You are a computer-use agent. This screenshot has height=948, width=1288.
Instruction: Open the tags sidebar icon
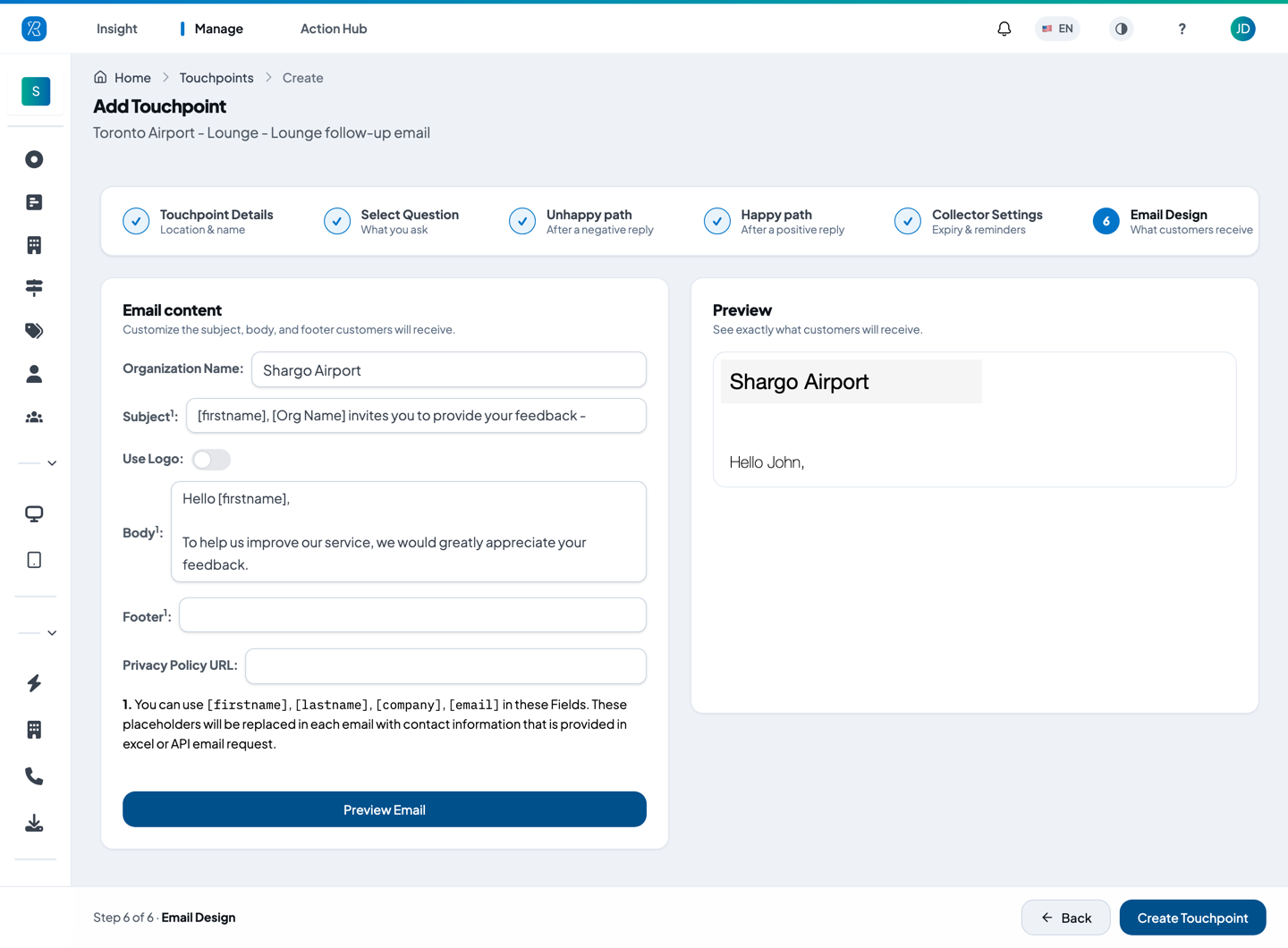pos(34,331)
